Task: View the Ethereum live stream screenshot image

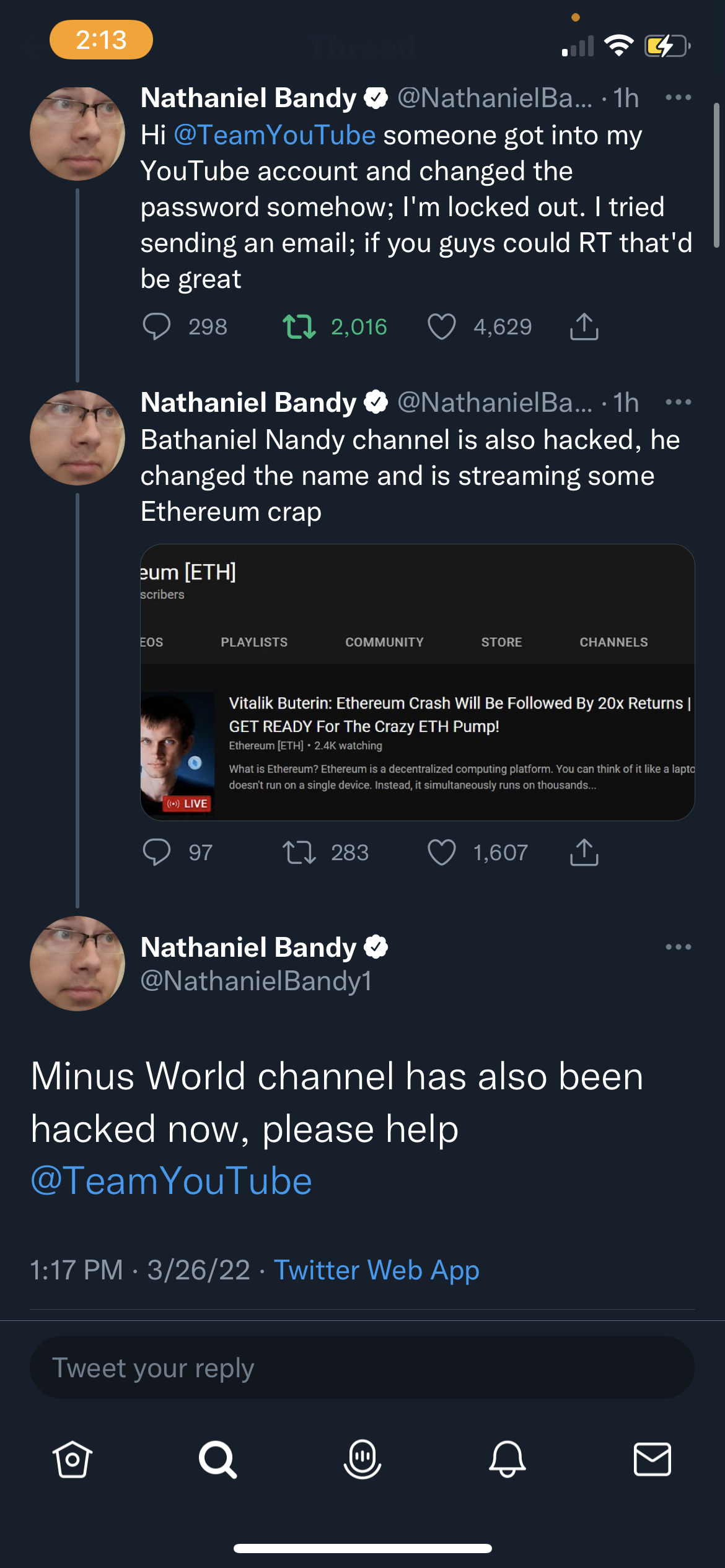Action: click(418, 682)
